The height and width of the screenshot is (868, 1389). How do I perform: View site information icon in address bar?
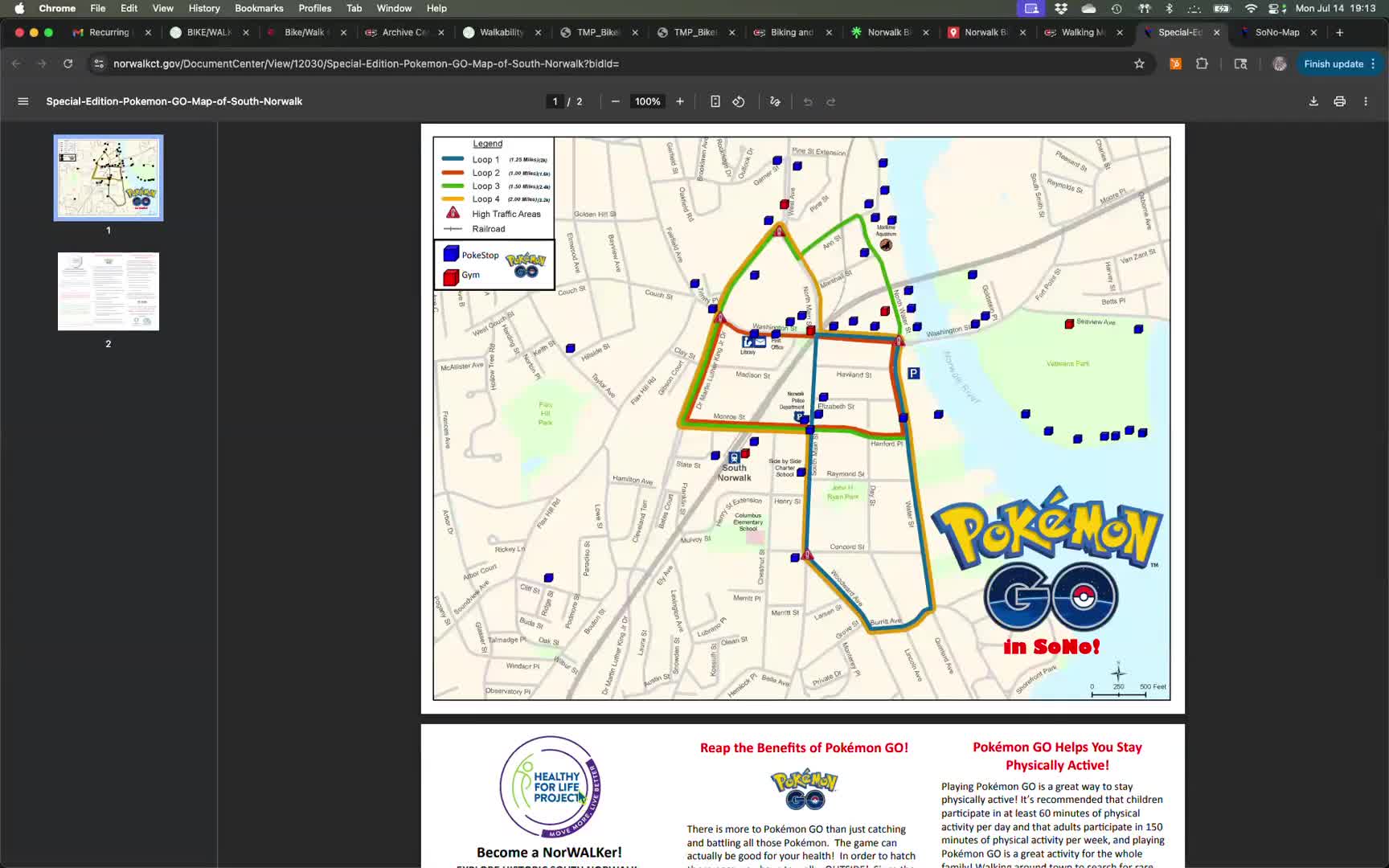click(98, 63)
